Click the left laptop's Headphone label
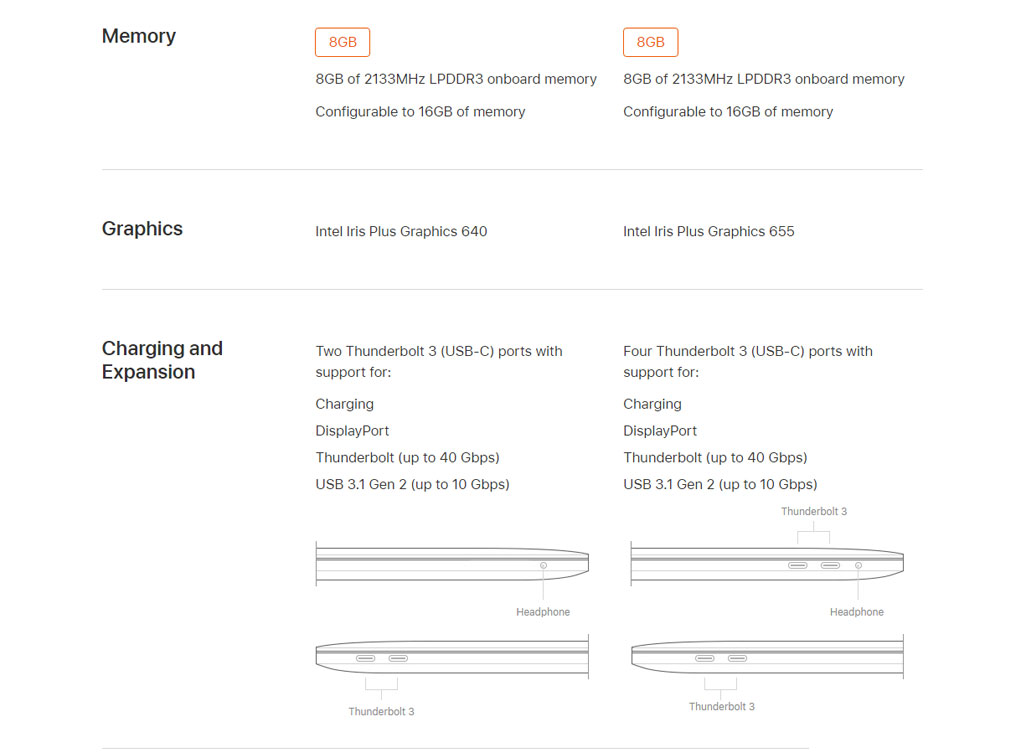1024x753 pixels. click(543, 612)
